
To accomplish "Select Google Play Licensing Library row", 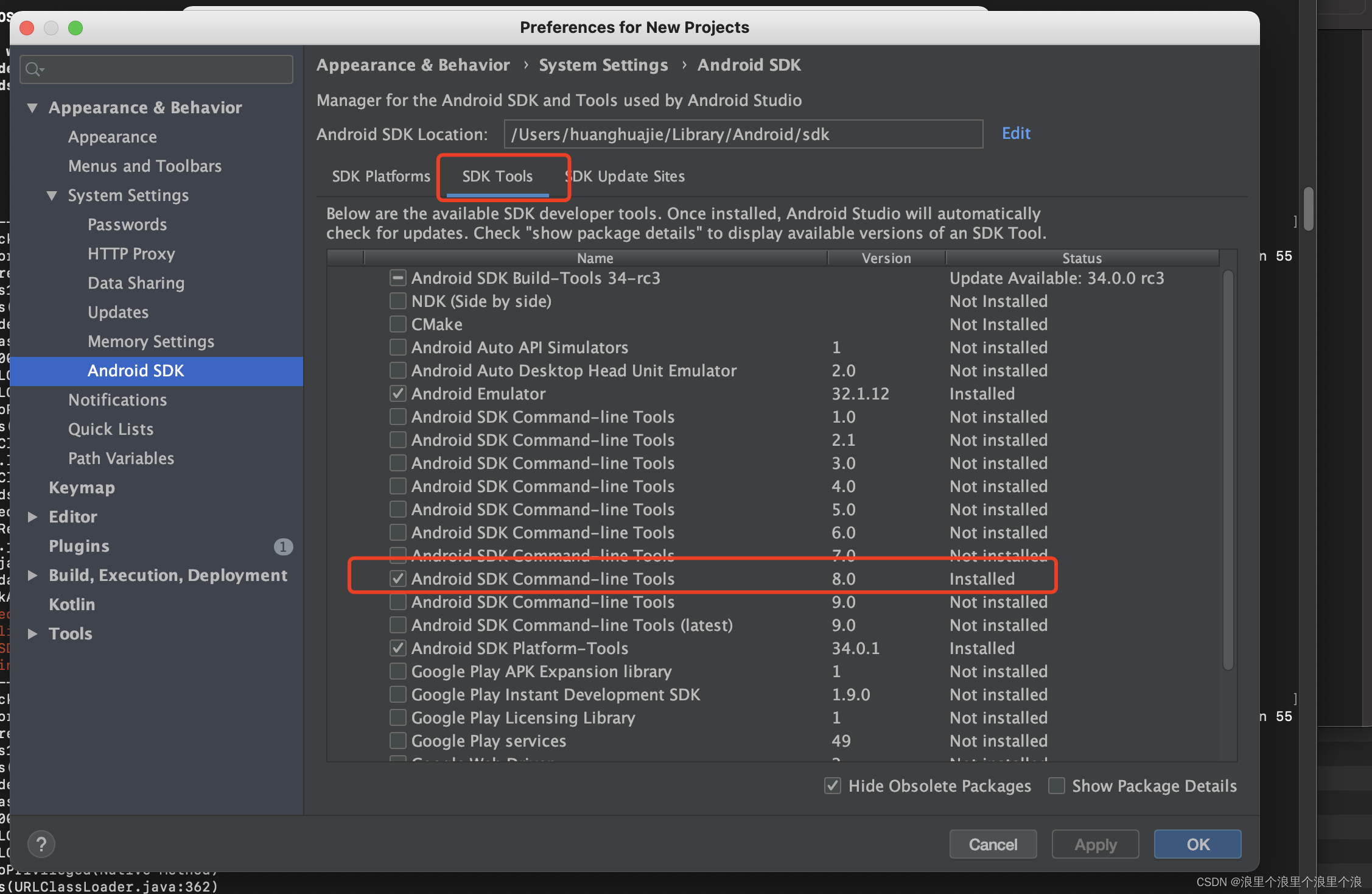I will (x=773, y=718).
